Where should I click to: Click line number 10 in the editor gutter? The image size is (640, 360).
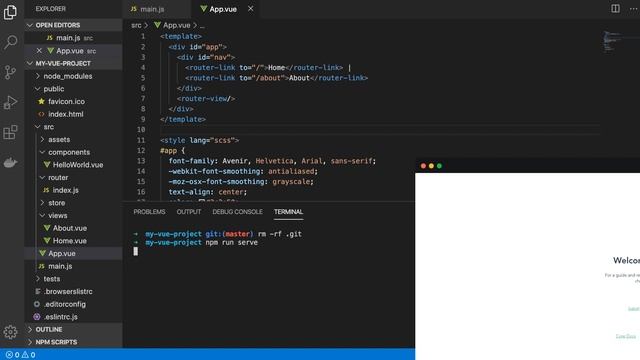click(141, 129)
